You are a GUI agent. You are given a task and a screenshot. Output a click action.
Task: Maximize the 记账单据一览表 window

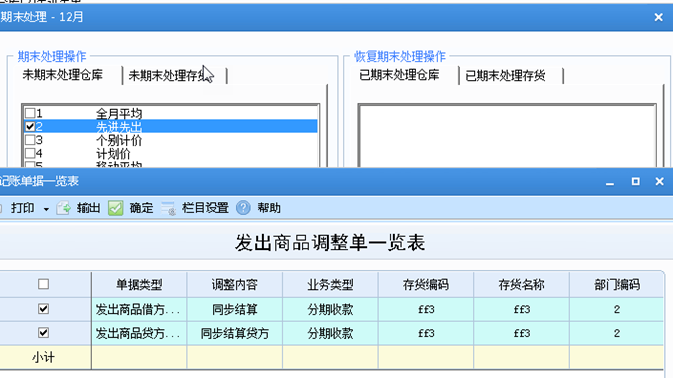[636, 181]
